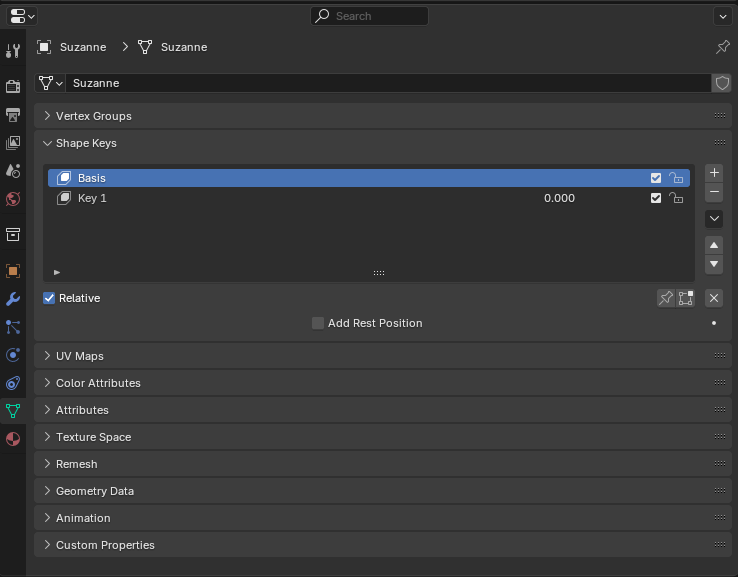Remove the shape key with minus
Image resolution: width=738 pixels, height=577 pixels.
(x=714, y=192)
